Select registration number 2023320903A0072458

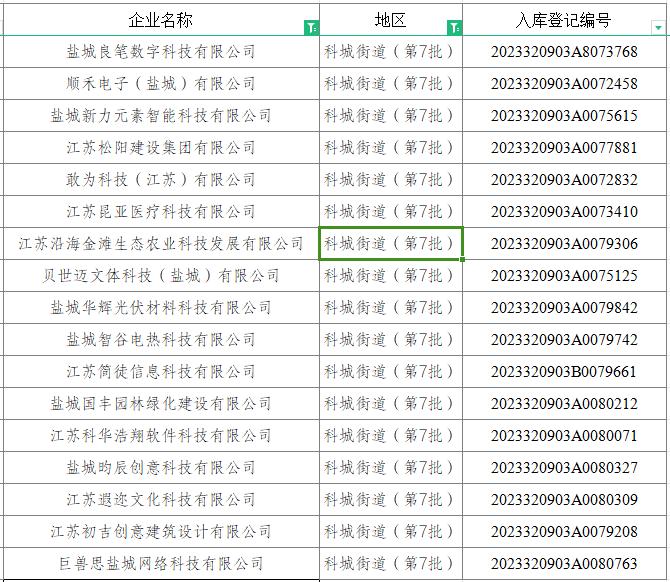pyautogui.click(x=564, y=84)
